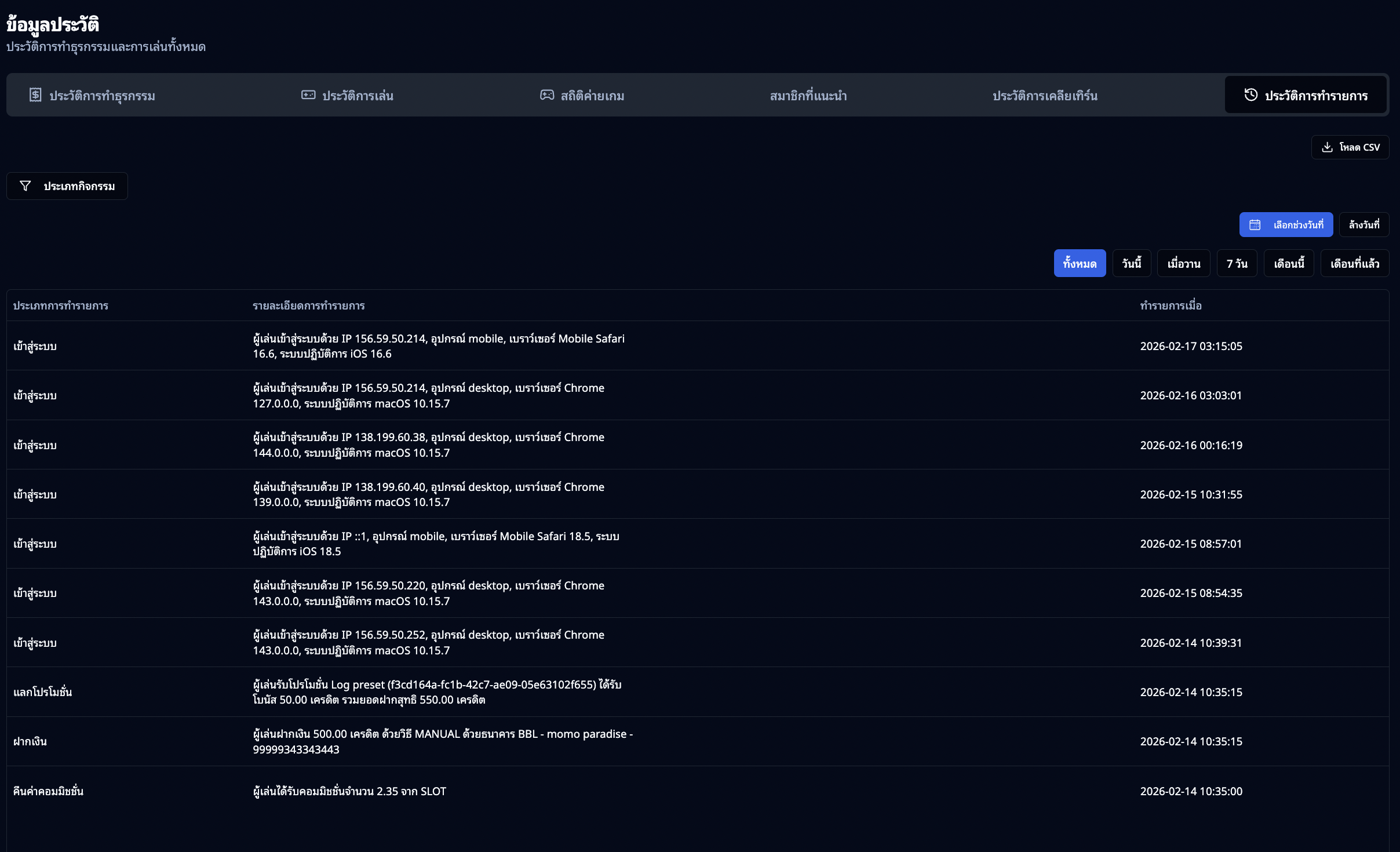1400x852 pixels.
Task: Click the gamepad icon on สถิติค่ายเกม tab
Action: [x=547, y=95]
